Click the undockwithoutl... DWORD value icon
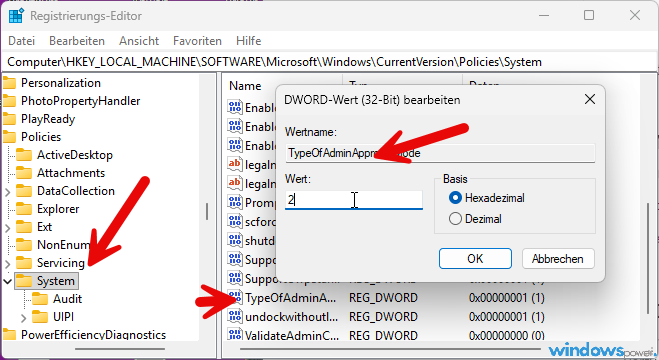The width and height of the screenshot is (659, 360). point(235,317)
